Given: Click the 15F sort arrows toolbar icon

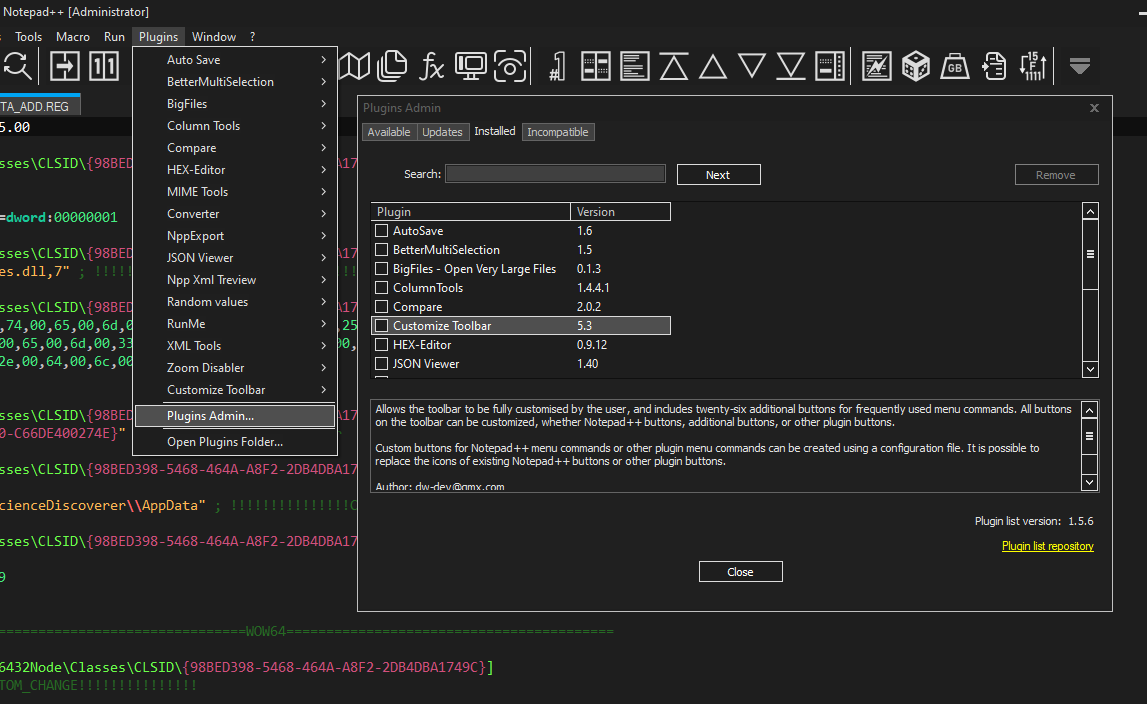Looking at the screenshot, I should point(1033,66).
